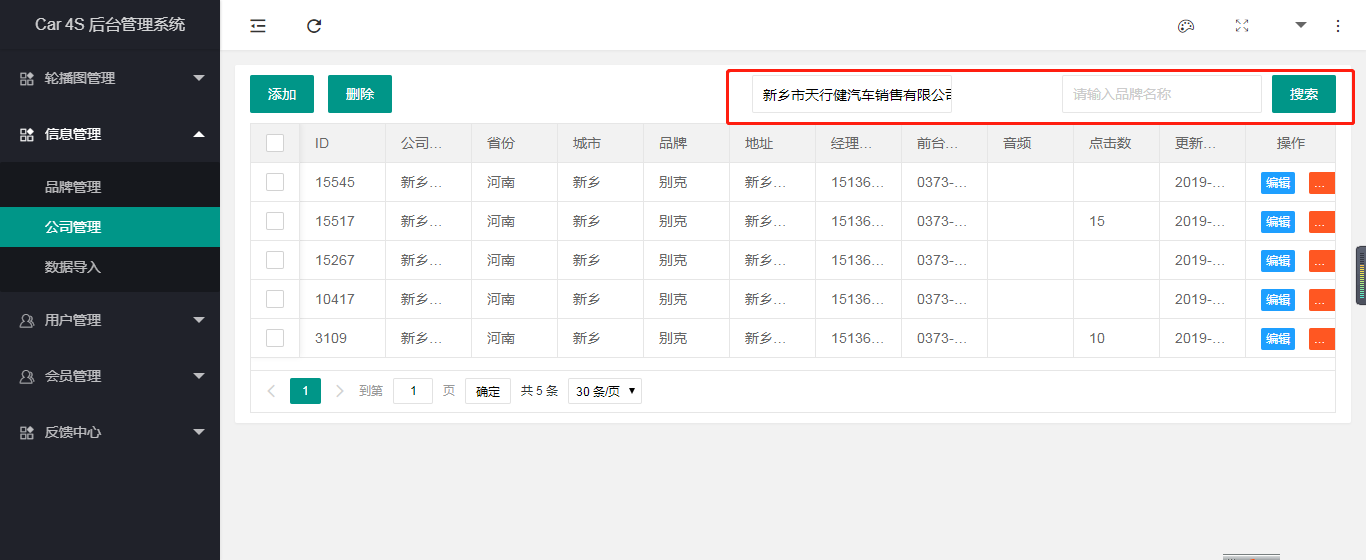Expand the 反馈中心 menu arrow
This screenshot has height=560, width=1366.
point(199,432)
